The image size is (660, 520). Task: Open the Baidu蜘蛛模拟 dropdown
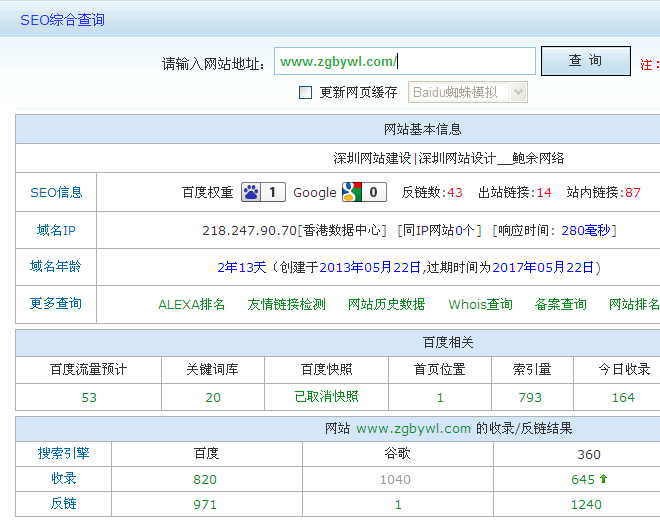[468, 92]
